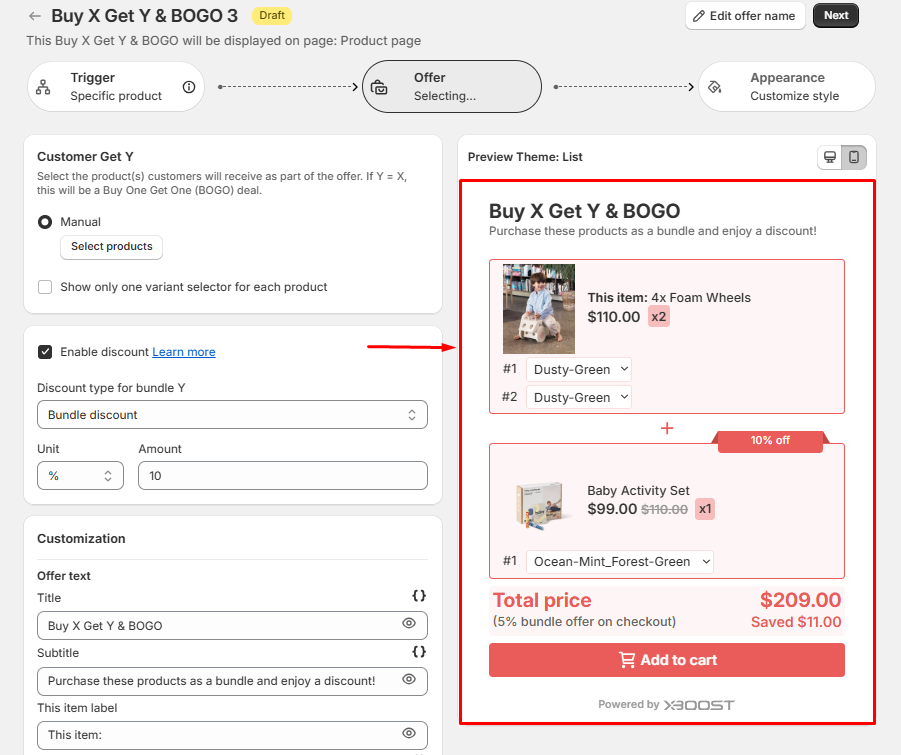
Task: Click the back arrow beside offer name
Action: [x=35, y=16]
